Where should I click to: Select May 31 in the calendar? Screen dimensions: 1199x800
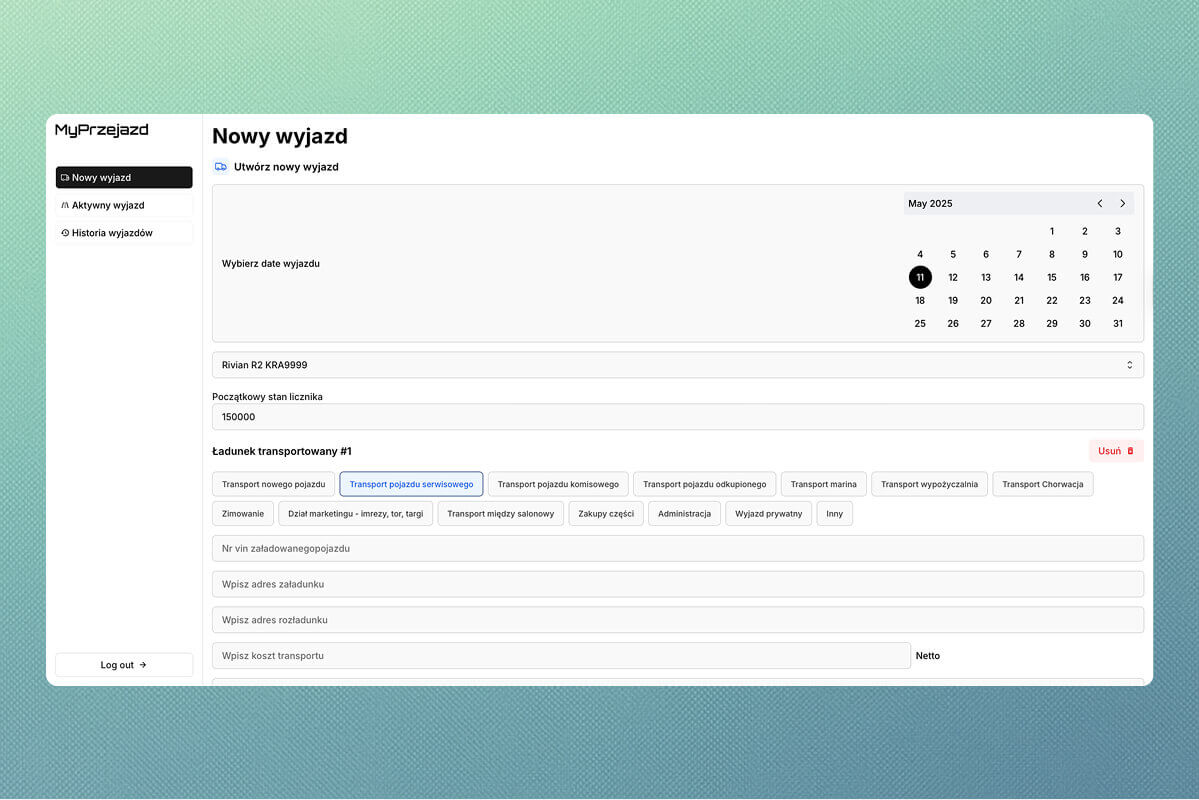(x=1117, y=324)
